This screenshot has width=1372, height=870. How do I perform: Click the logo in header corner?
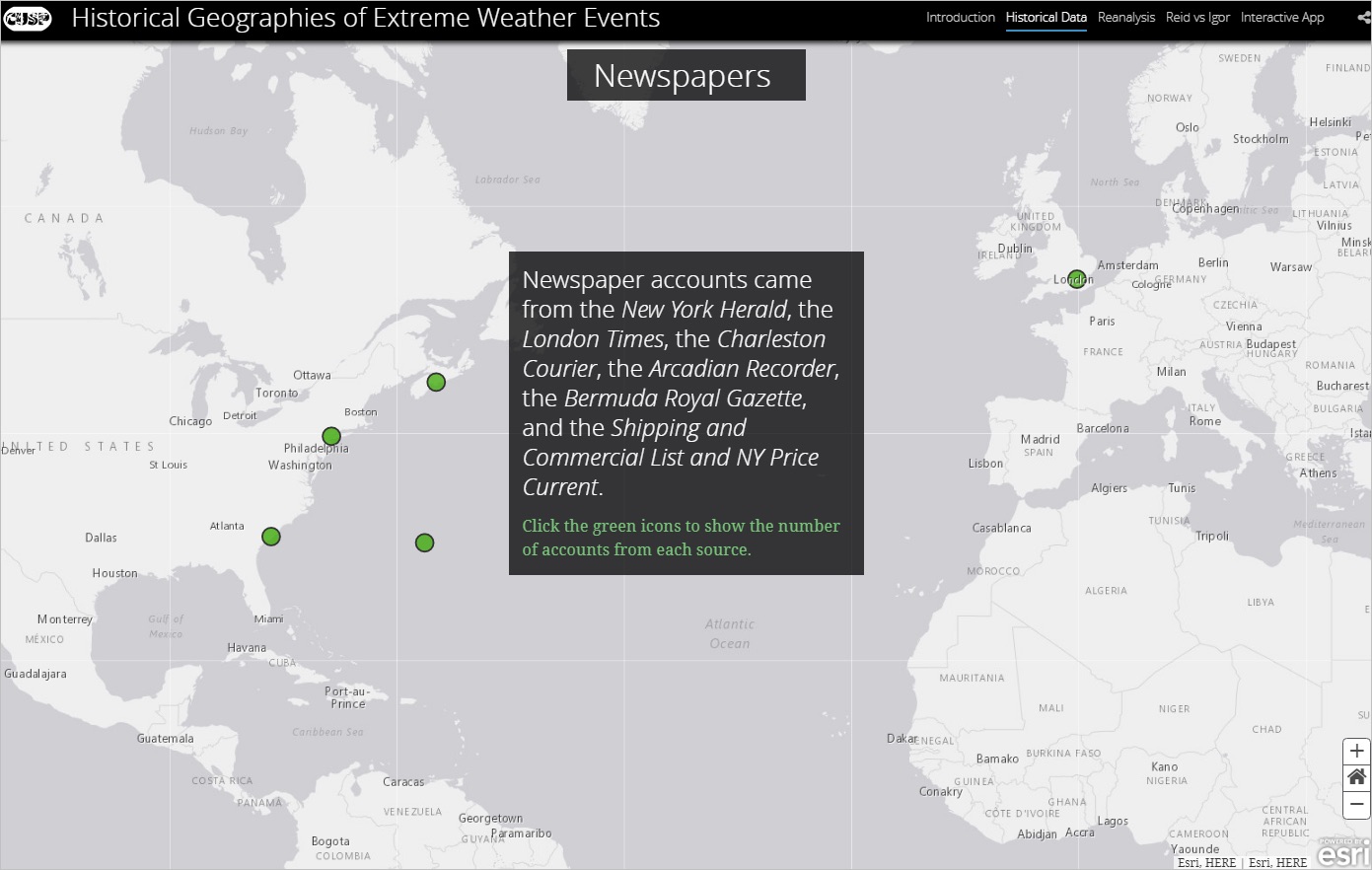[x=28, y=18]
